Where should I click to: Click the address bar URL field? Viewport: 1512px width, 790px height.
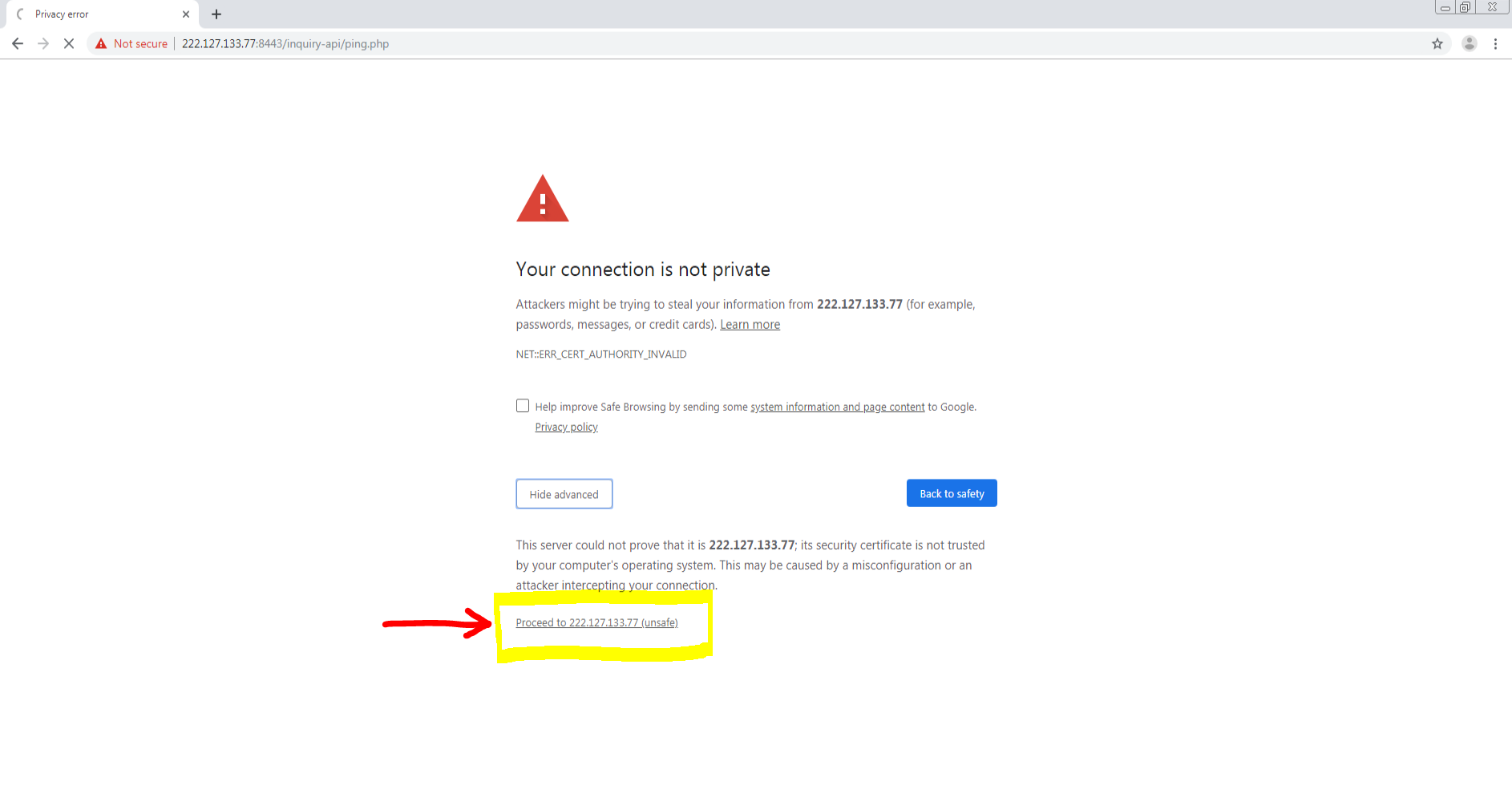point(802,44)
